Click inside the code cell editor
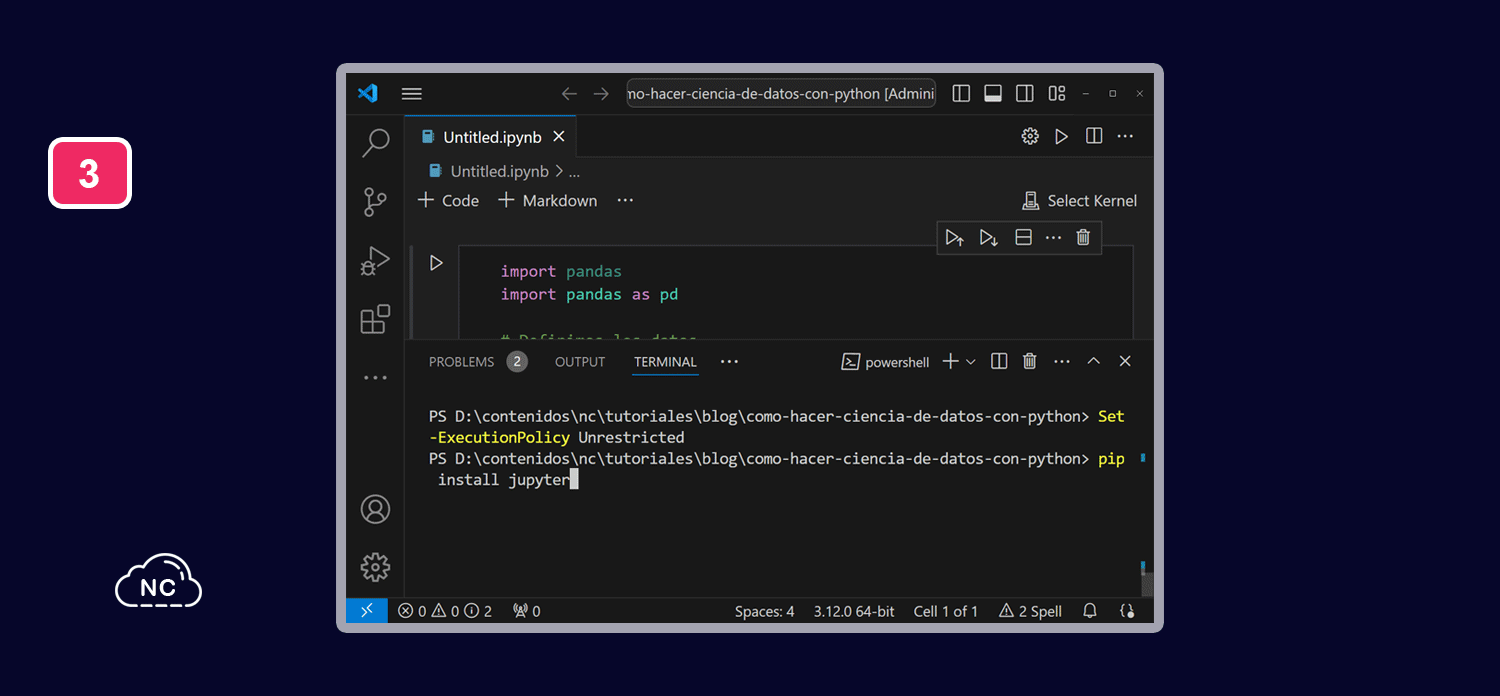Screen dimensions: 1500x696 pyautogui.click(x=795, y=290)
